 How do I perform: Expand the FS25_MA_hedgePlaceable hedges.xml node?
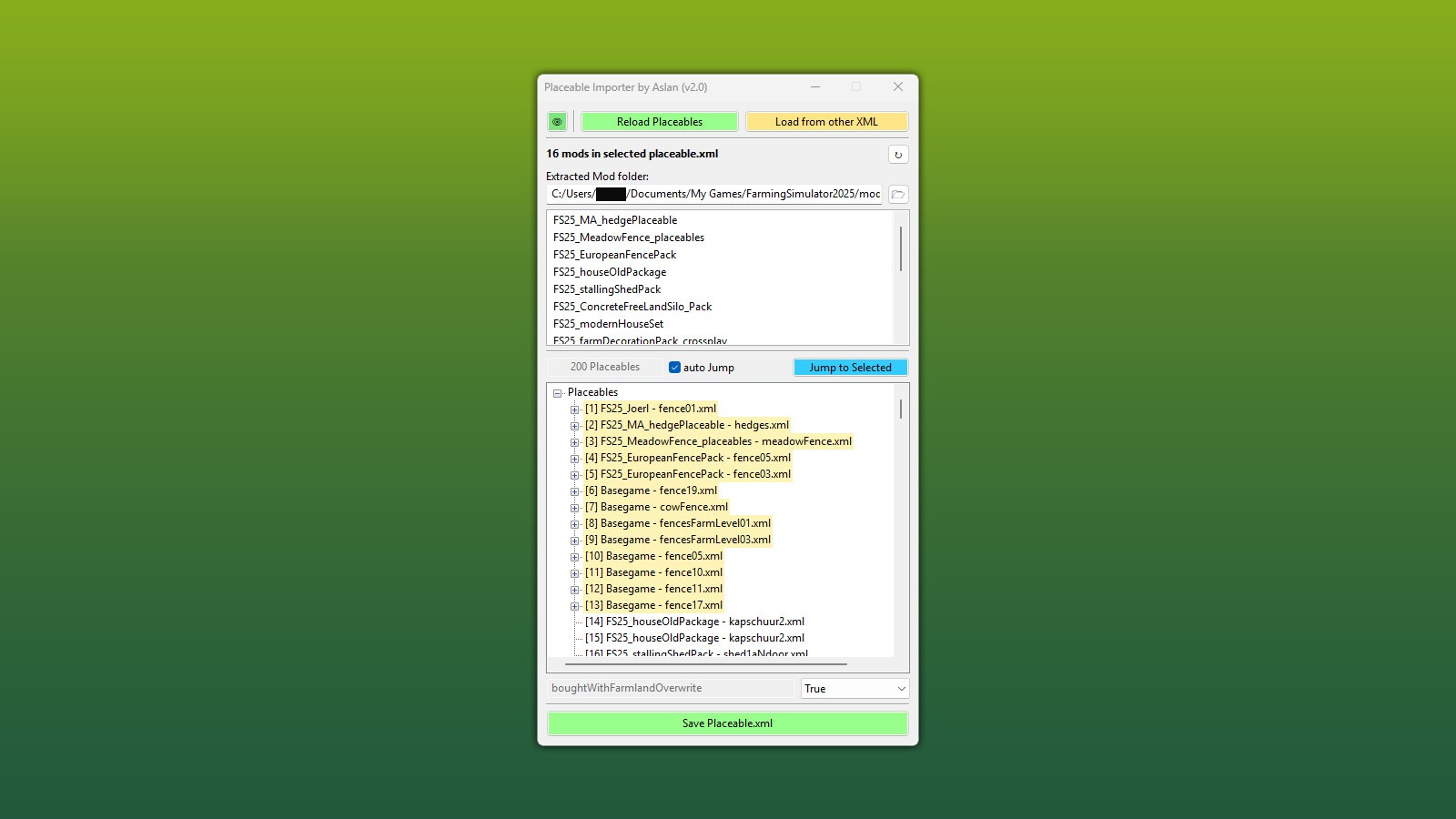coord(574,426)
